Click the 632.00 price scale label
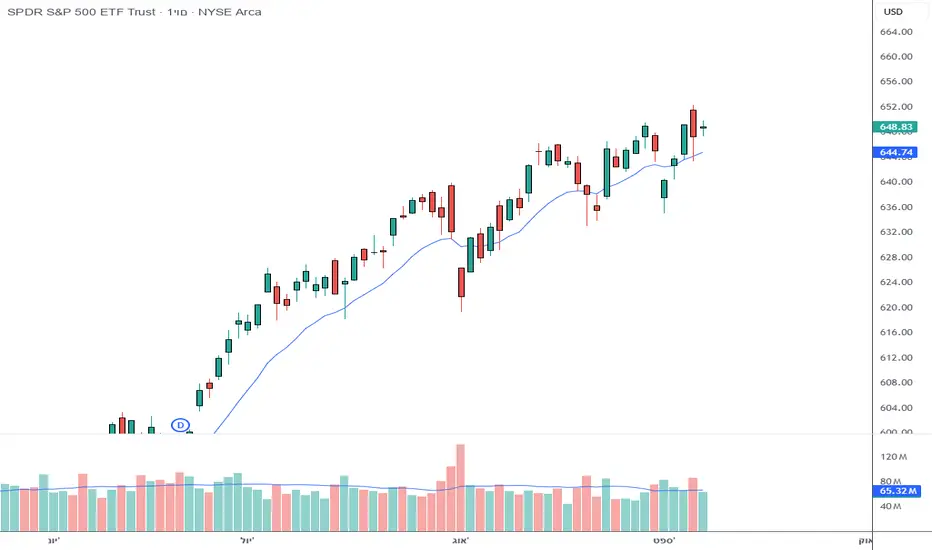 tap(897, 232)
